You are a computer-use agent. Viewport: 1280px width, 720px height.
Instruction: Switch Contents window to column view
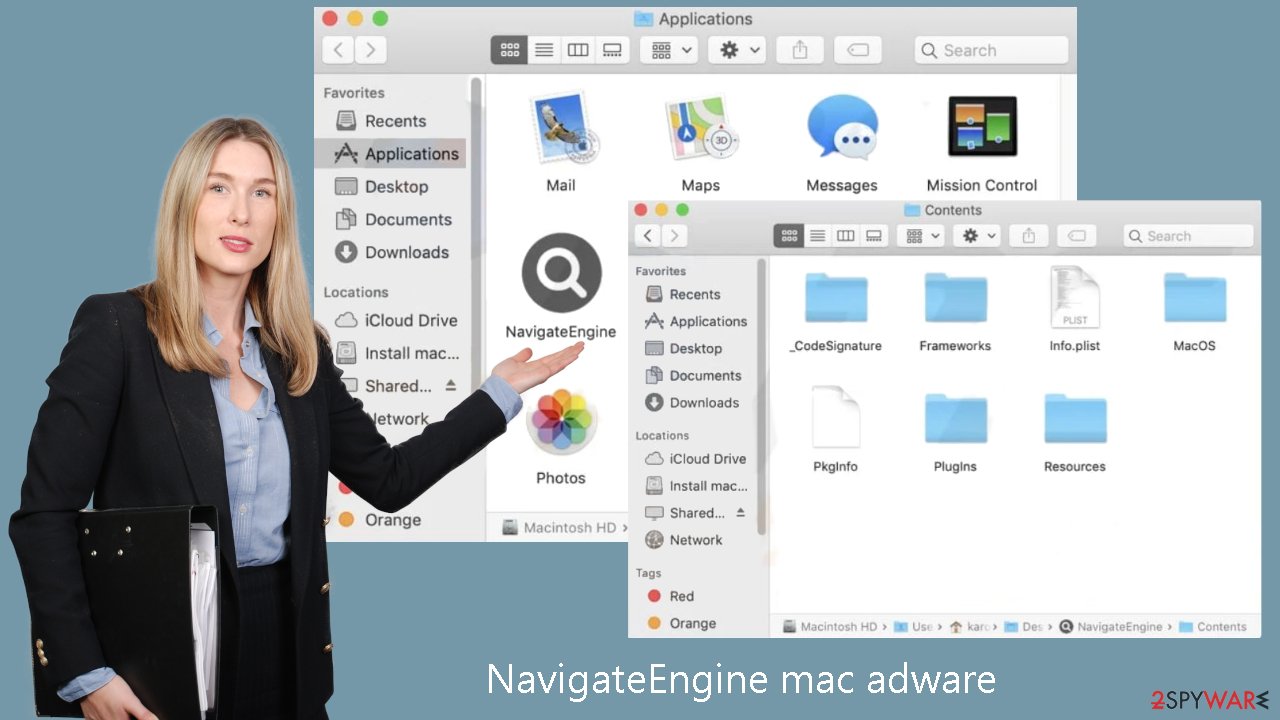pyautogui.click(x=846, y=236)
